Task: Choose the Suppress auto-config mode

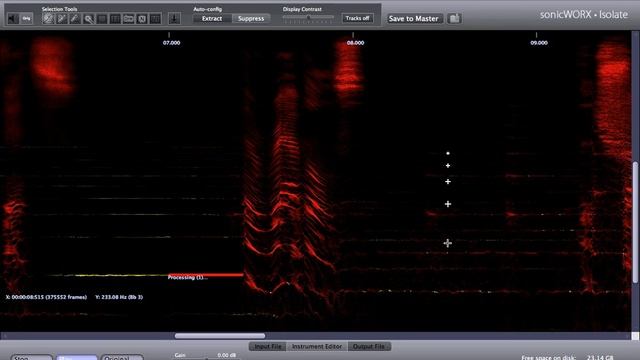Action: pyautogui.click(x=251, y=18)
